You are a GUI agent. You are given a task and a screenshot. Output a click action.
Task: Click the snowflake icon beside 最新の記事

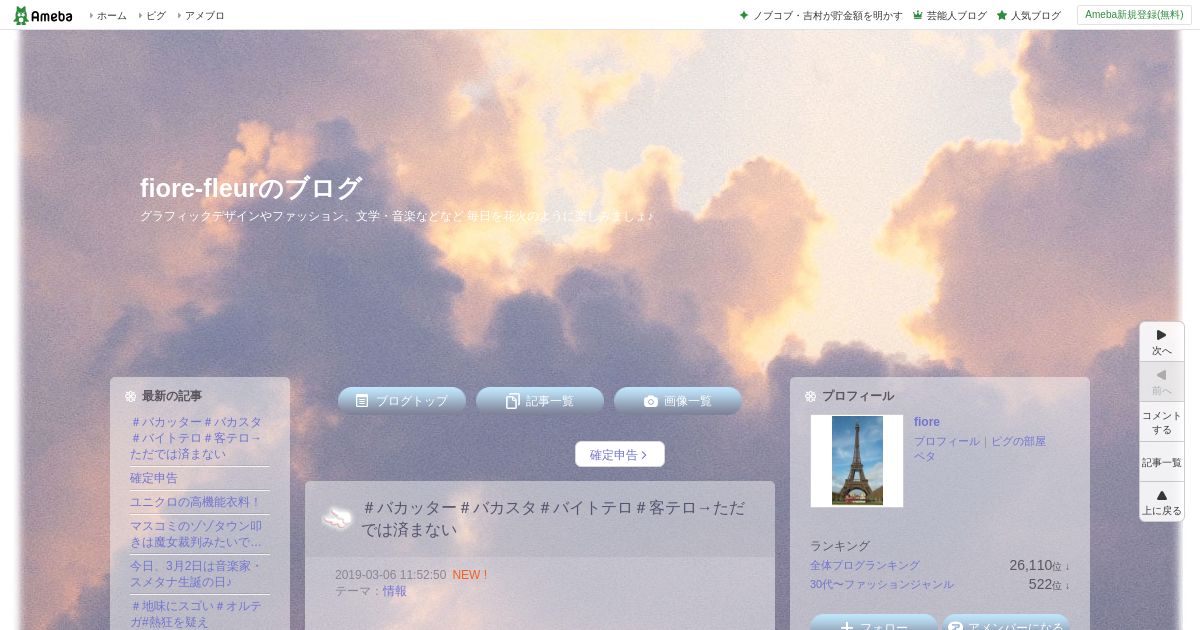pos(130,396)
